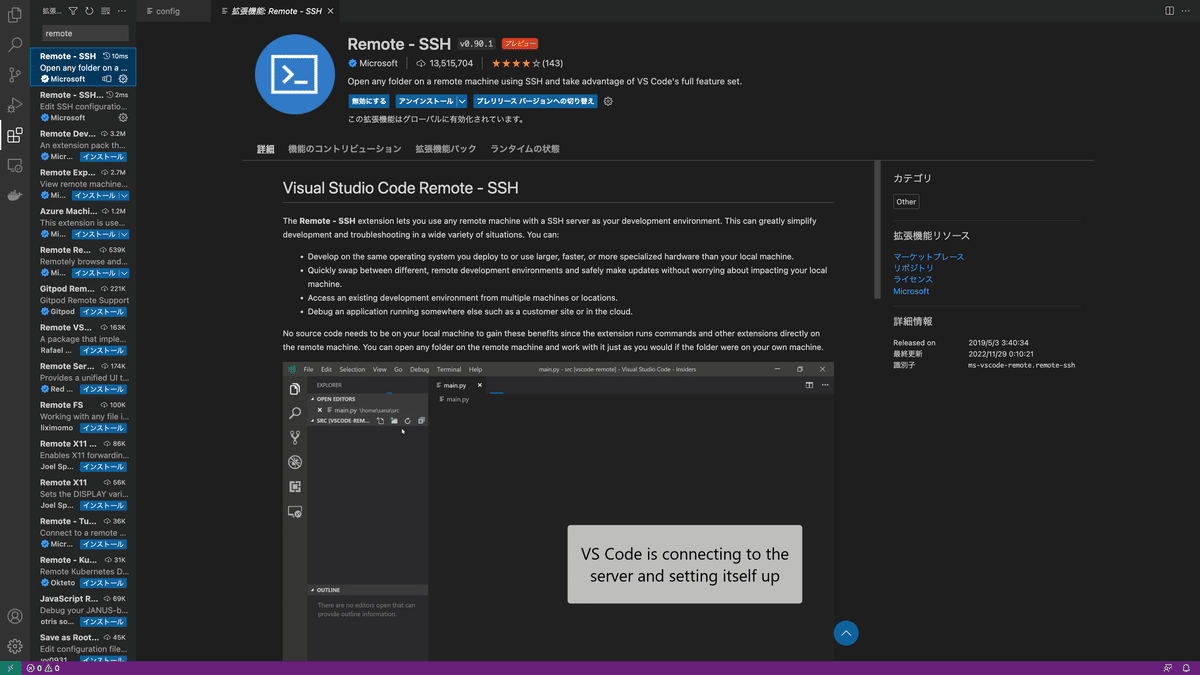Select the 詳細 details tab
Screen dimensions: 1200x675
tap(265, 149)
